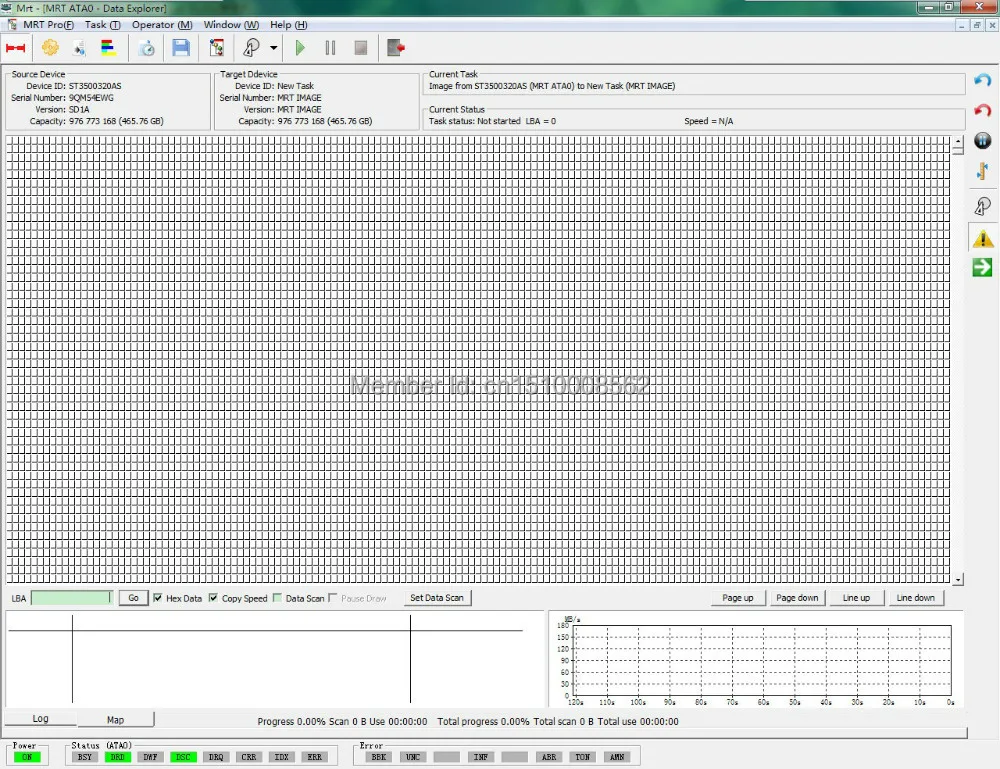Switch to the Log tab
Image resolution: width=1000 pixels, height=769 pixels.
[x=40, y=719]
